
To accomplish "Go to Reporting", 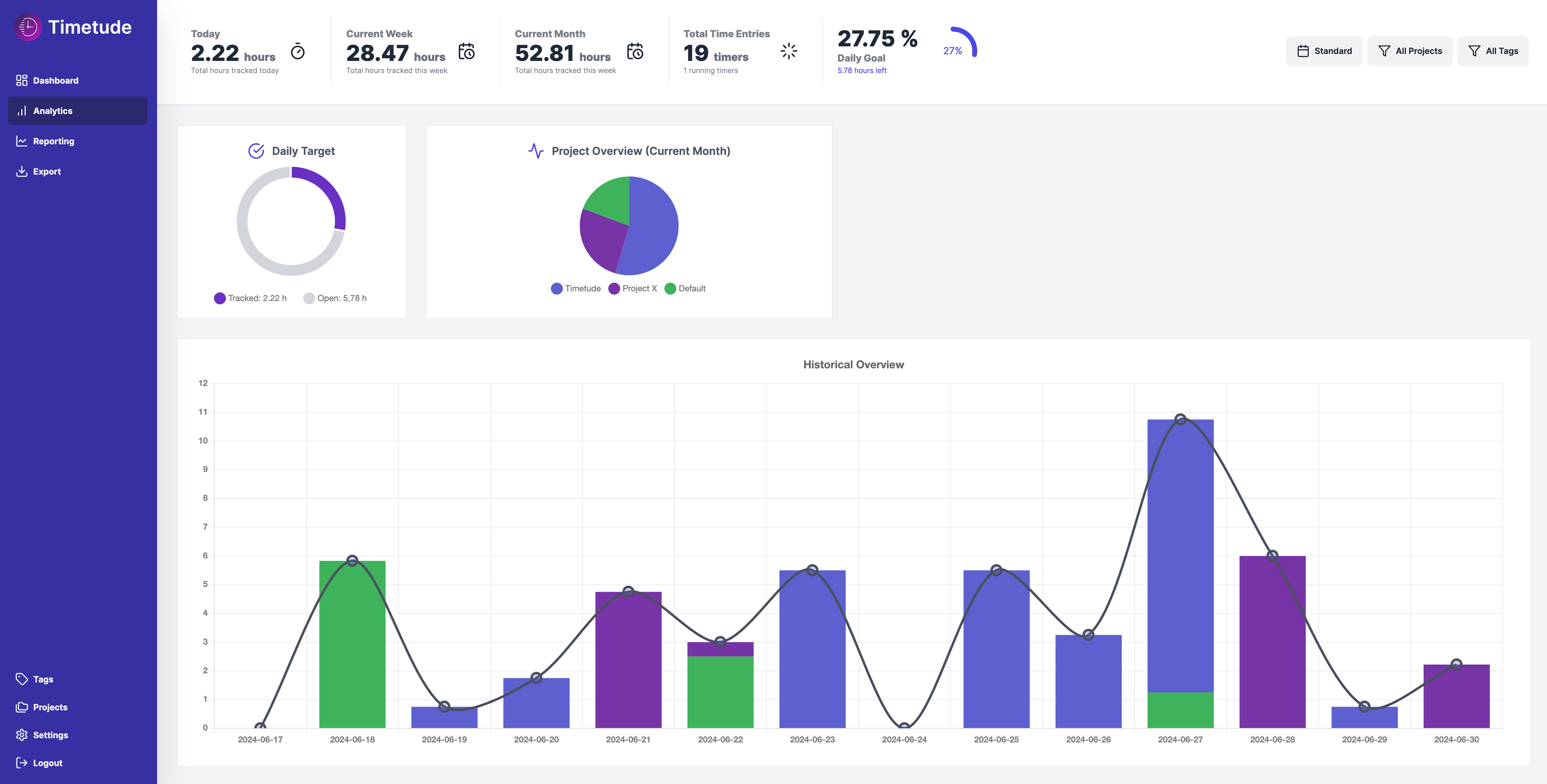I will [77, 141].
